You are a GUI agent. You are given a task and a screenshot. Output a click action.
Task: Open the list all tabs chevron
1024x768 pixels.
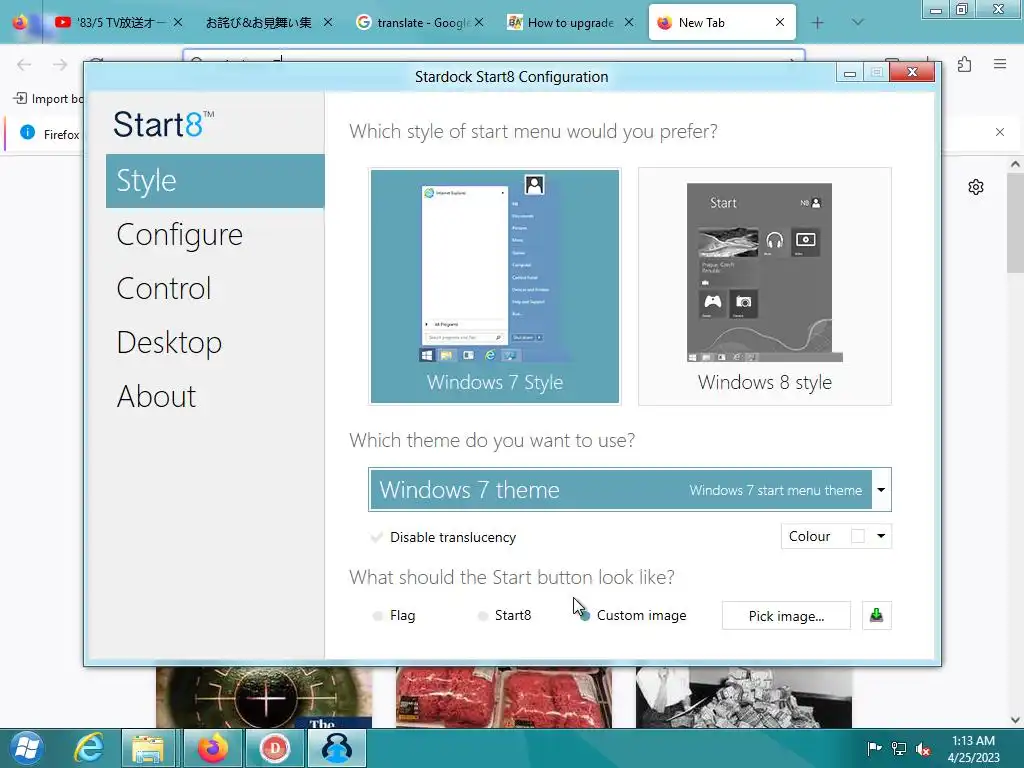[x=857, y=23]
